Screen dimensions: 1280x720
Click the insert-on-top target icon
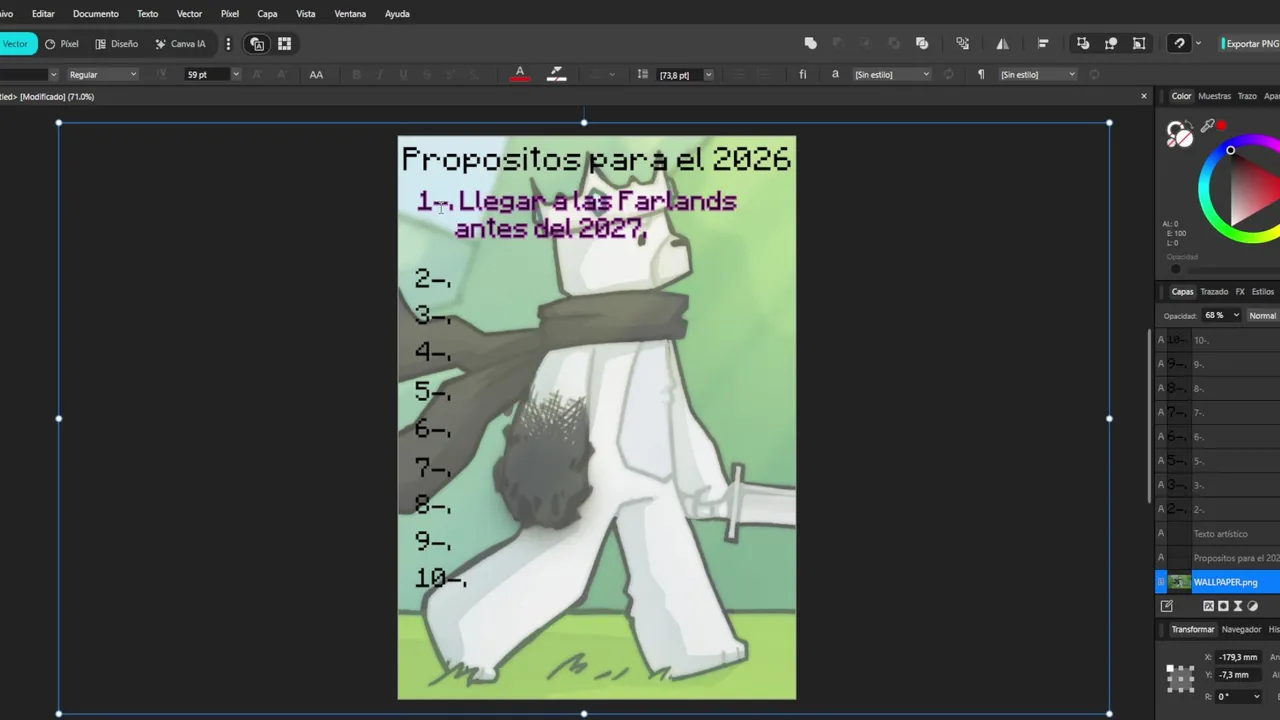(x=1111, y=44)
